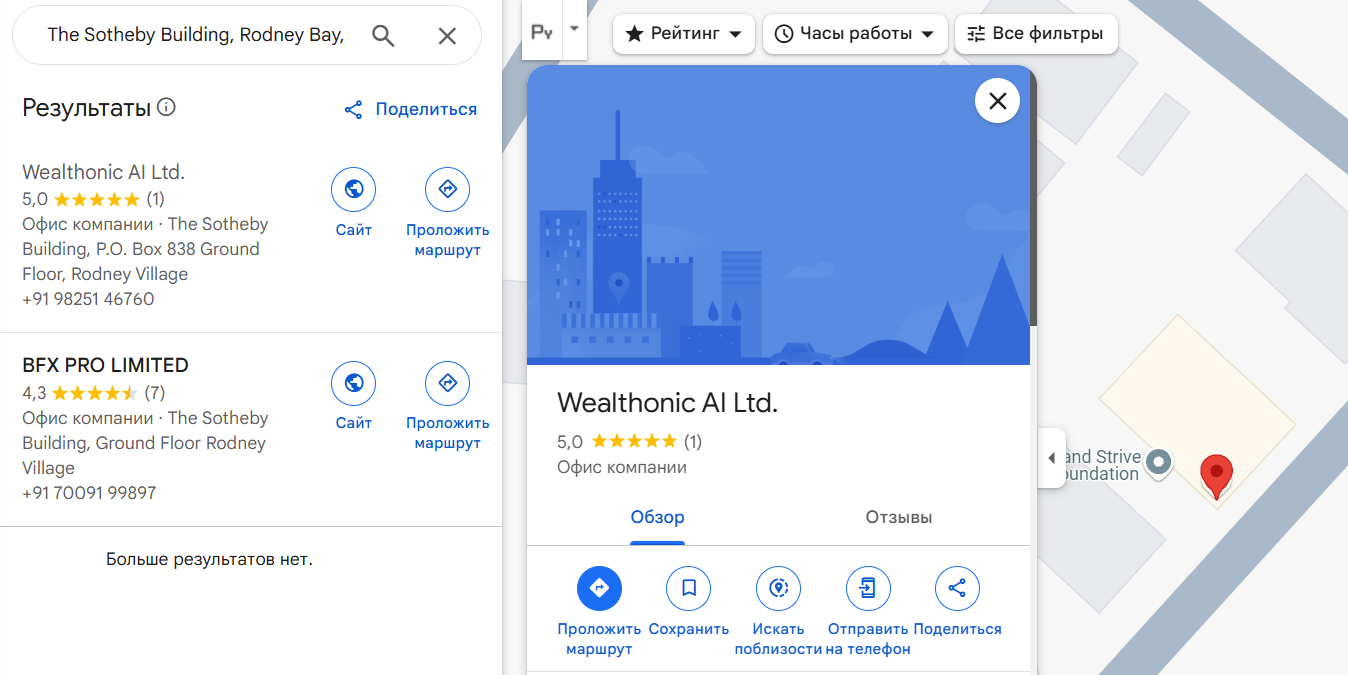
Task: Click the place card vertical scrollbar
Action: (x=1034, y=200)
